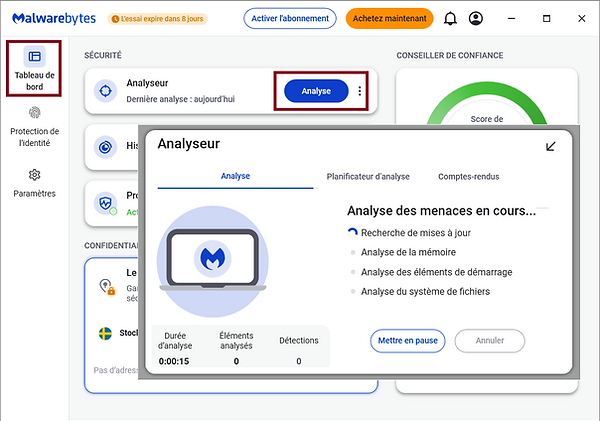Switch to Comptes-rendus tab

(x=469, y=176)
